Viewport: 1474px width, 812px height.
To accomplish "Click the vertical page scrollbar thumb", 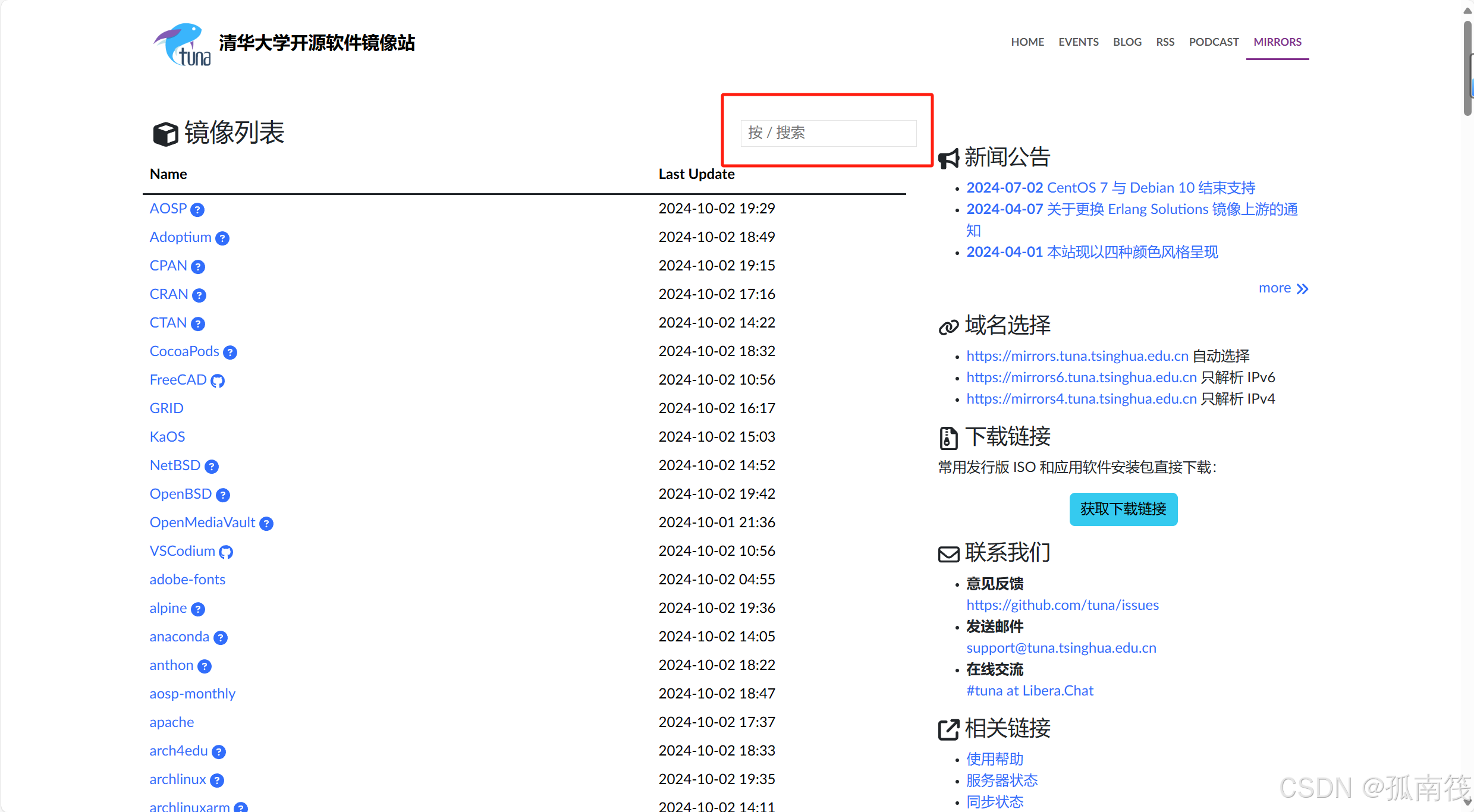I will tap(1468, 68).
